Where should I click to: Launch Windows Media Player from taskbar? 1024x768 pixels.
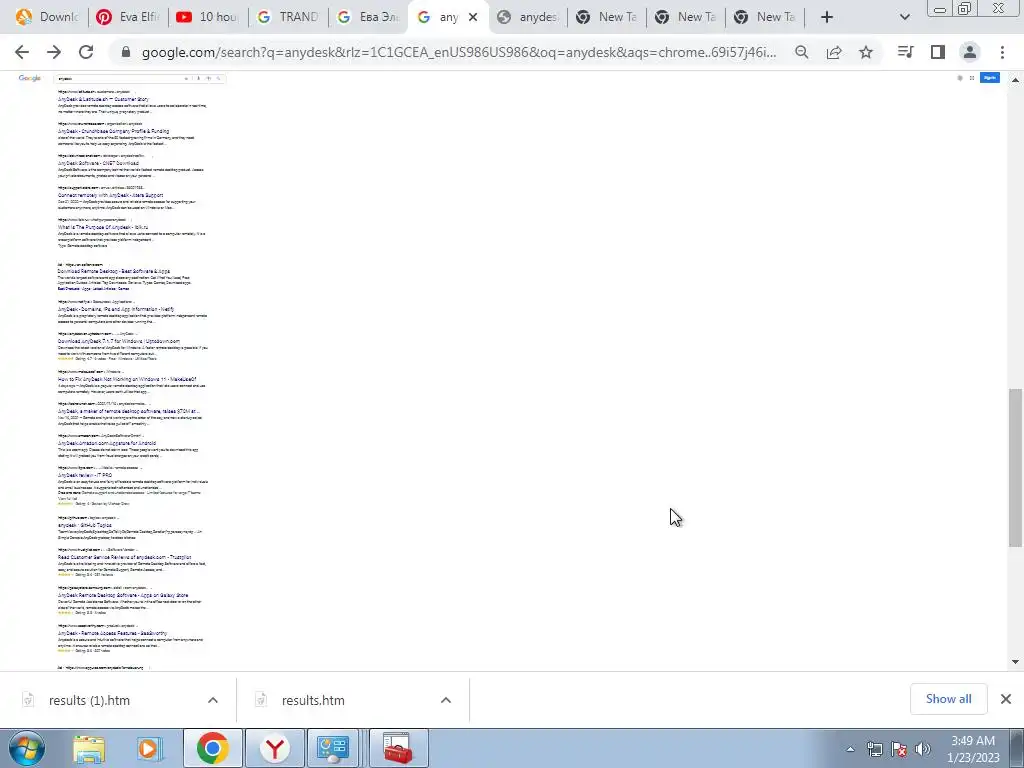(x=150, y=749)
